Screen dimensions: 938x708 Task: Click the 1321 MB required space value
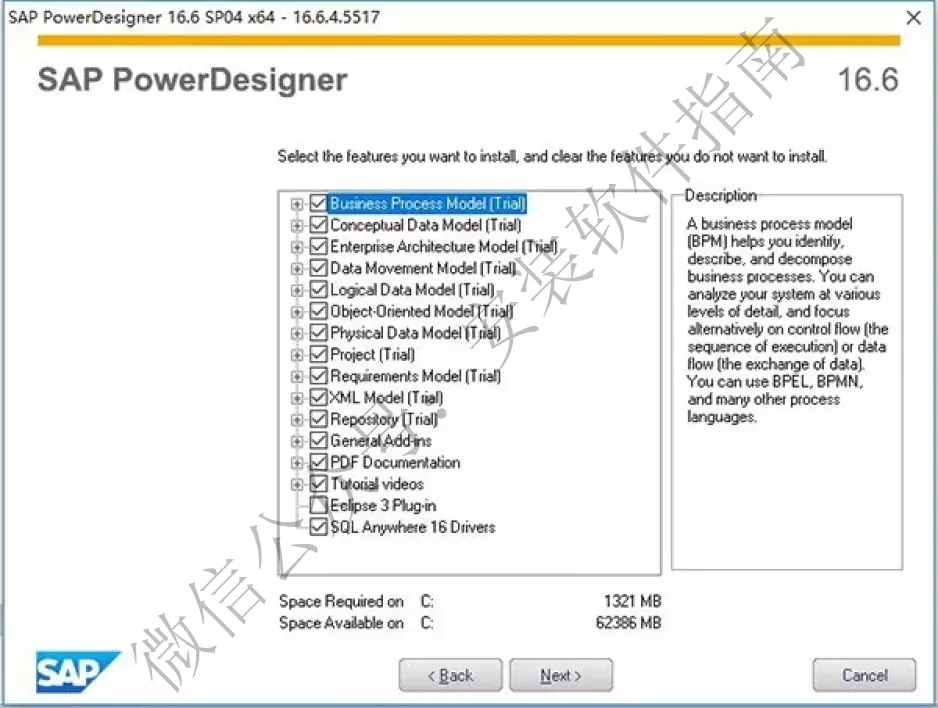pyautogui.click(x=632, y=600)
